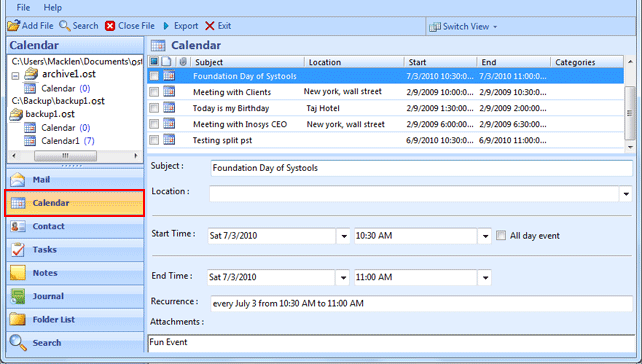Switch to the Journal section
The image size is (642, 364).
tap(75, 296)
